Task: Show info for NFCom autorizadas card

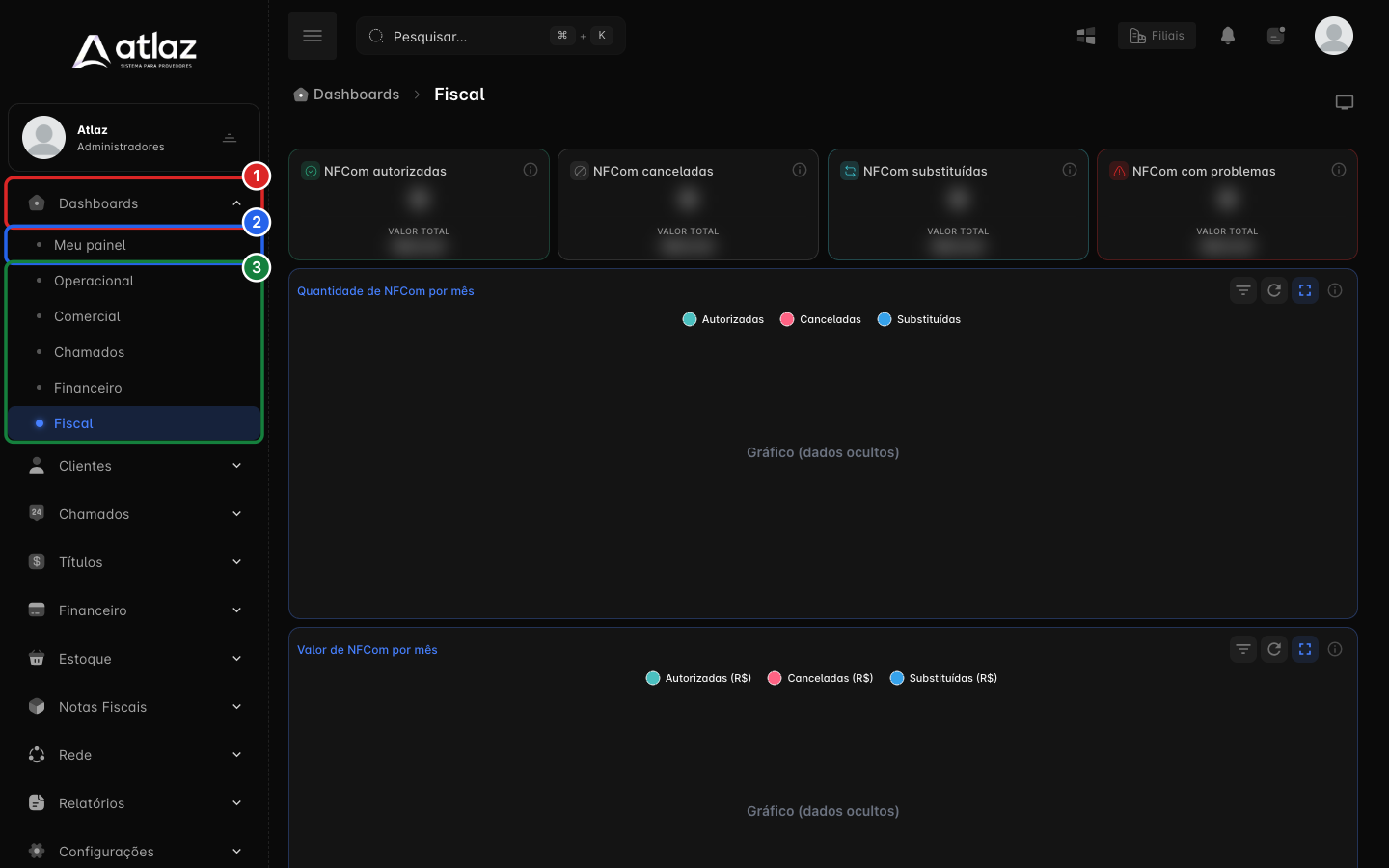Action: tap(531, 170)
